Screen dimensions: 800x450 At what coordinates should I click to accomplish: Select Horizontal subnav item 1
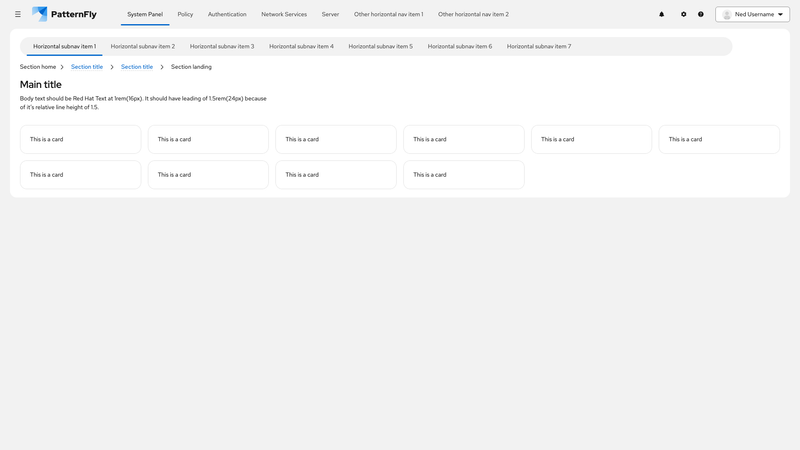64,46
